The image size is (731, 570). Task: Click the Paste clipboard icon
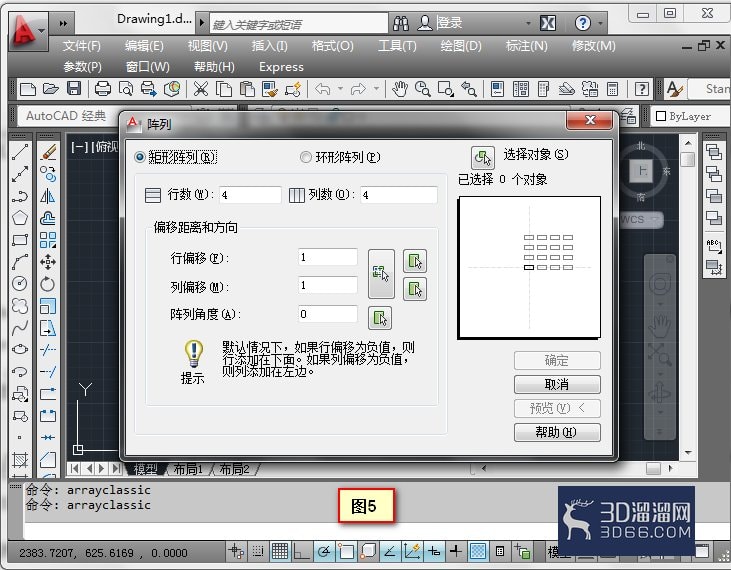[247, 89]
